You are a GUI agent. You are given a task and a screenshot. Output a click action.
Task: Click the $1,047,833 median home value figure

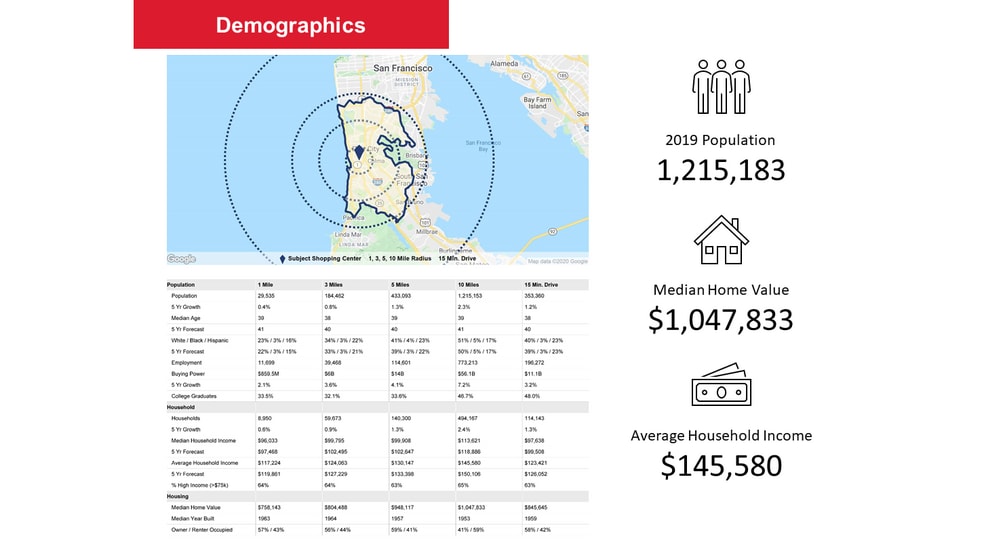(720, 319)
